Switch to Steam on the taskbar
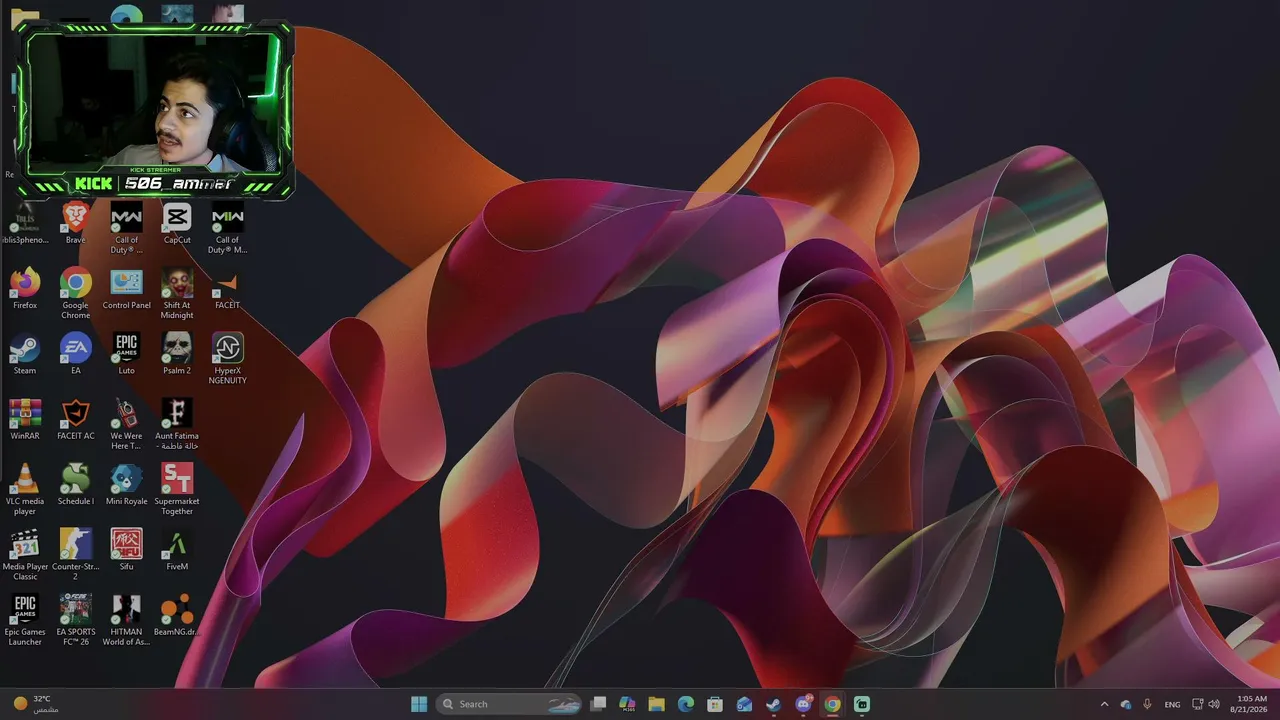 (x=773, y=704)
